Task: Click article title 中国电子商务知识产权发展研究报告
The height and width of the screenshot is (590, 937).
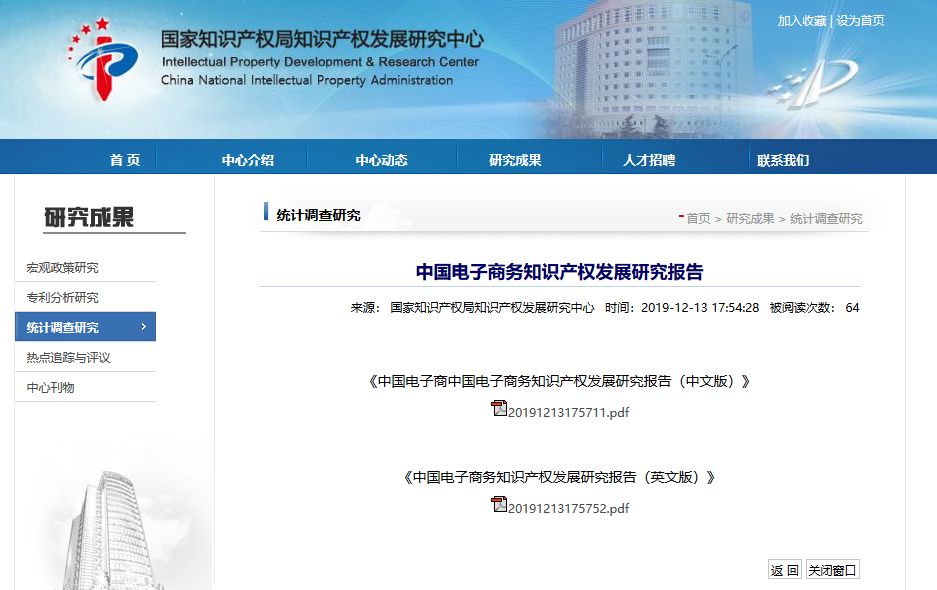Action: 559,272
